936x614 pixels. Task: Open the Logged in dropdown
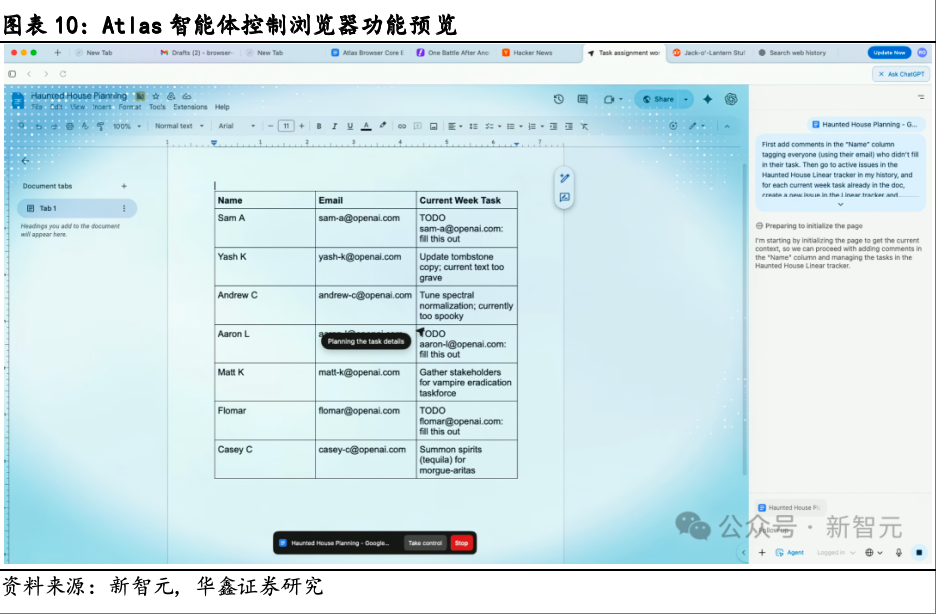[836, 553]
